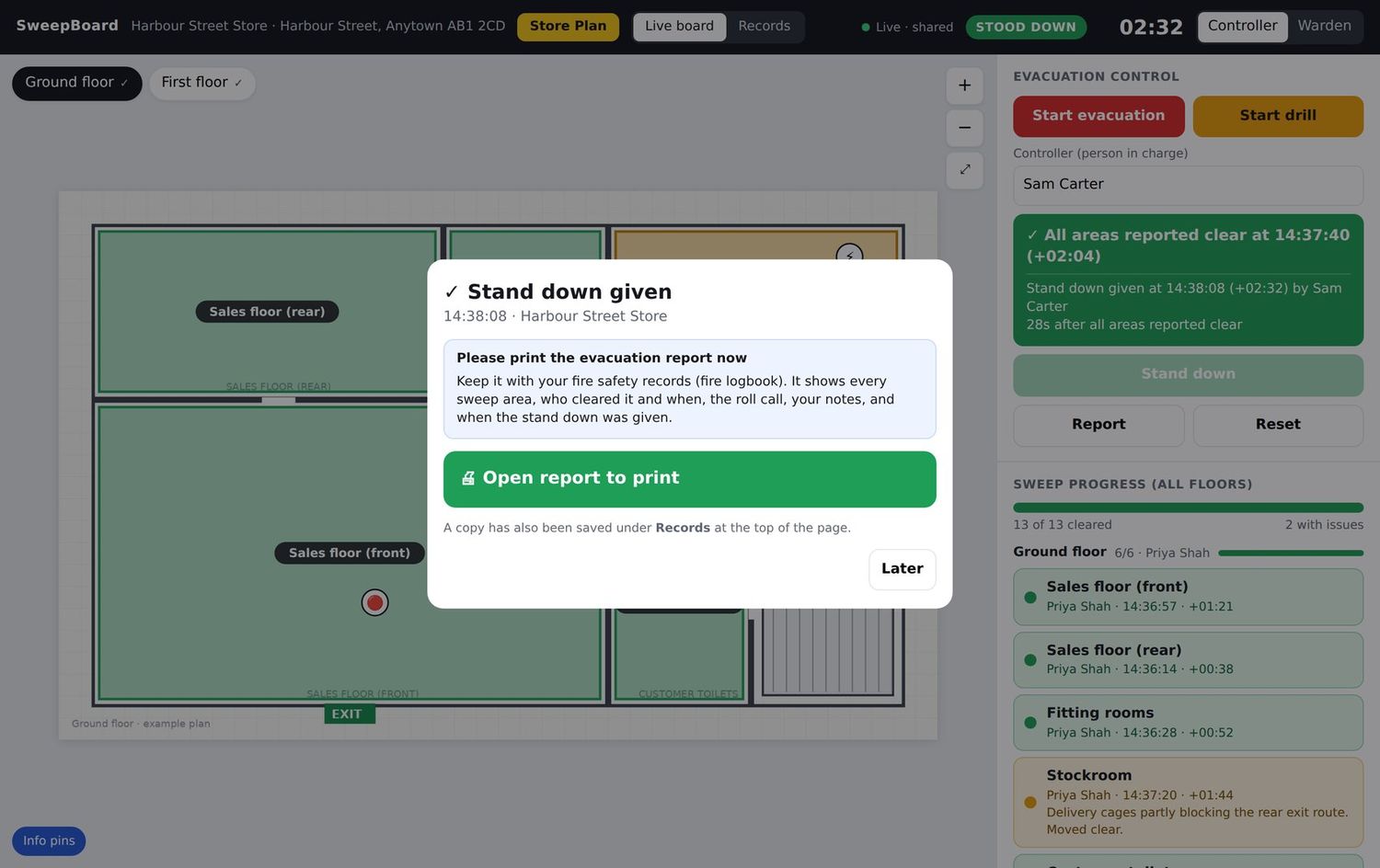Image resolution: width=1380 pixels, height=868 pixels.
Task: Click the 02:32 elapsed timer
Action: click(1151, 28)
